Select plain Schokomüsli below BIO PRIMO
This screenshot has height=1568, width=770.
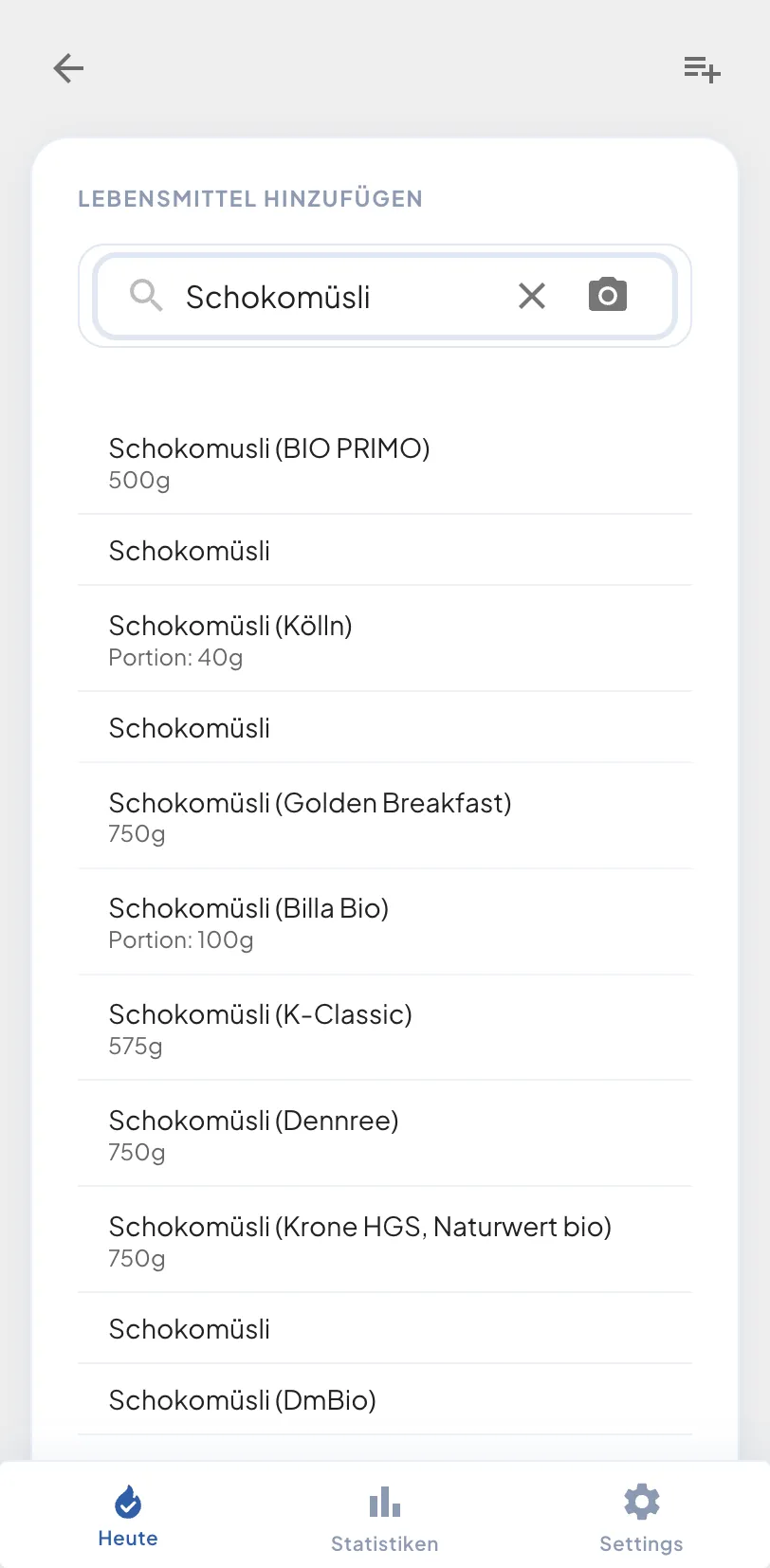point(384,551)
